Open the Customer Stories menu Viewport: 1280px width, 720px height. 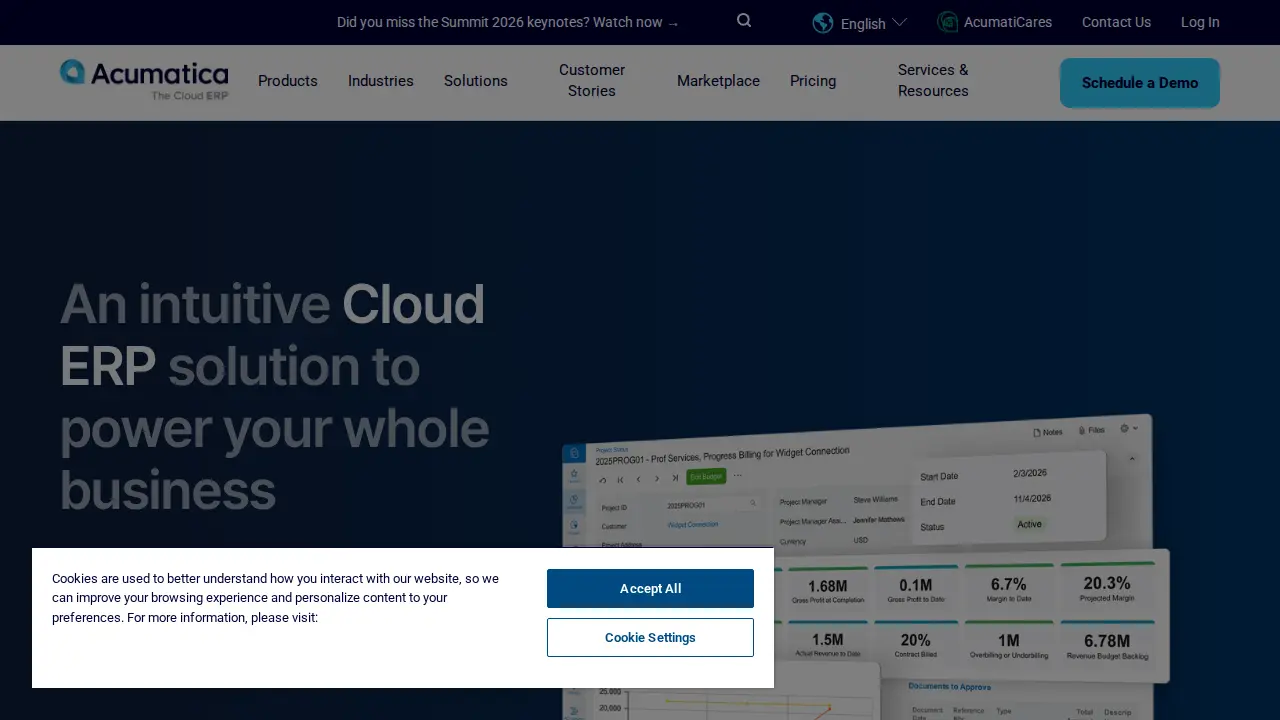pos(592,80)
